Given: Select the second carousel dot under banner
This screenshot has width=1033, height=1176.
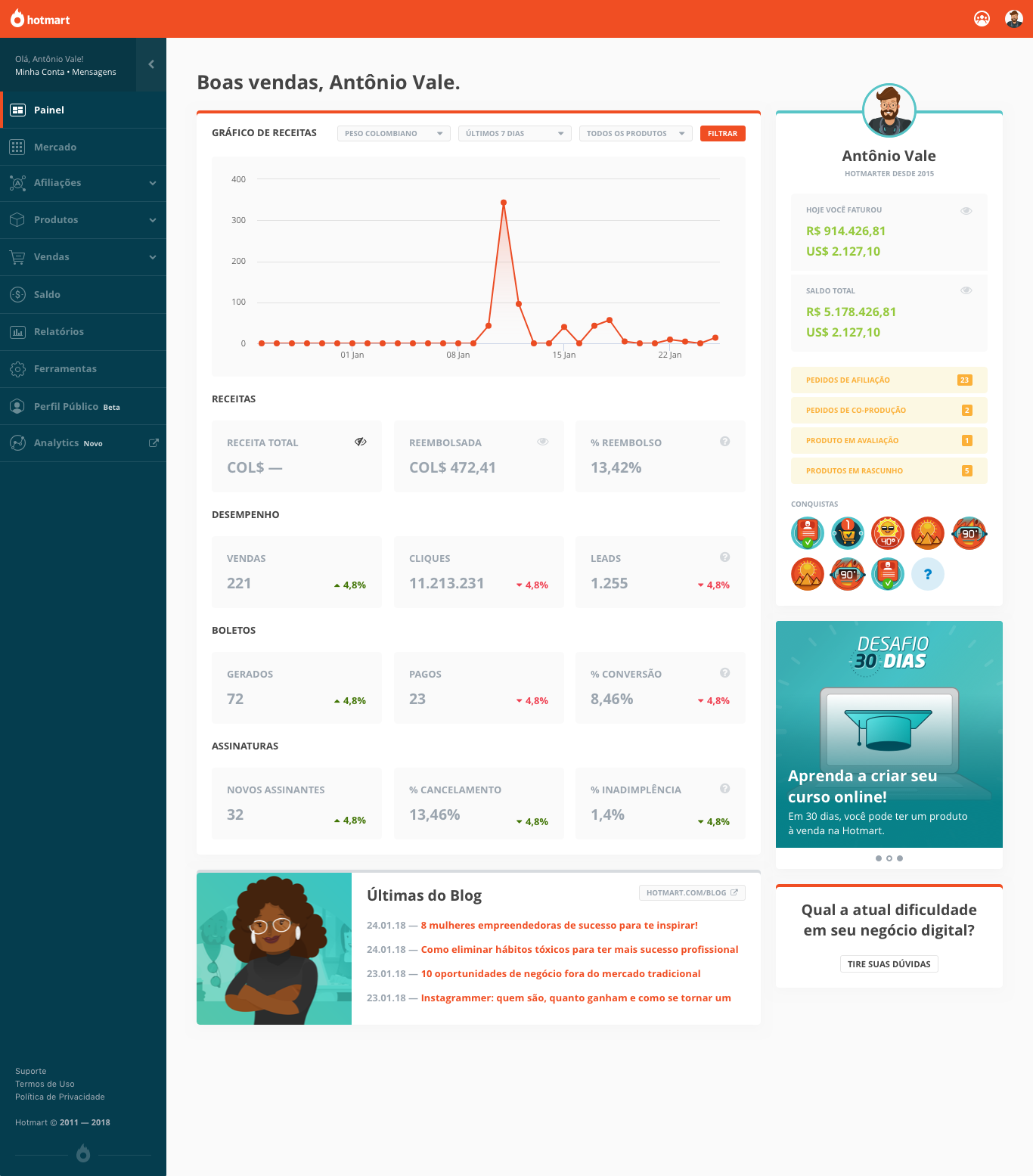Looking at the screenshot, I should click(889, 858).
